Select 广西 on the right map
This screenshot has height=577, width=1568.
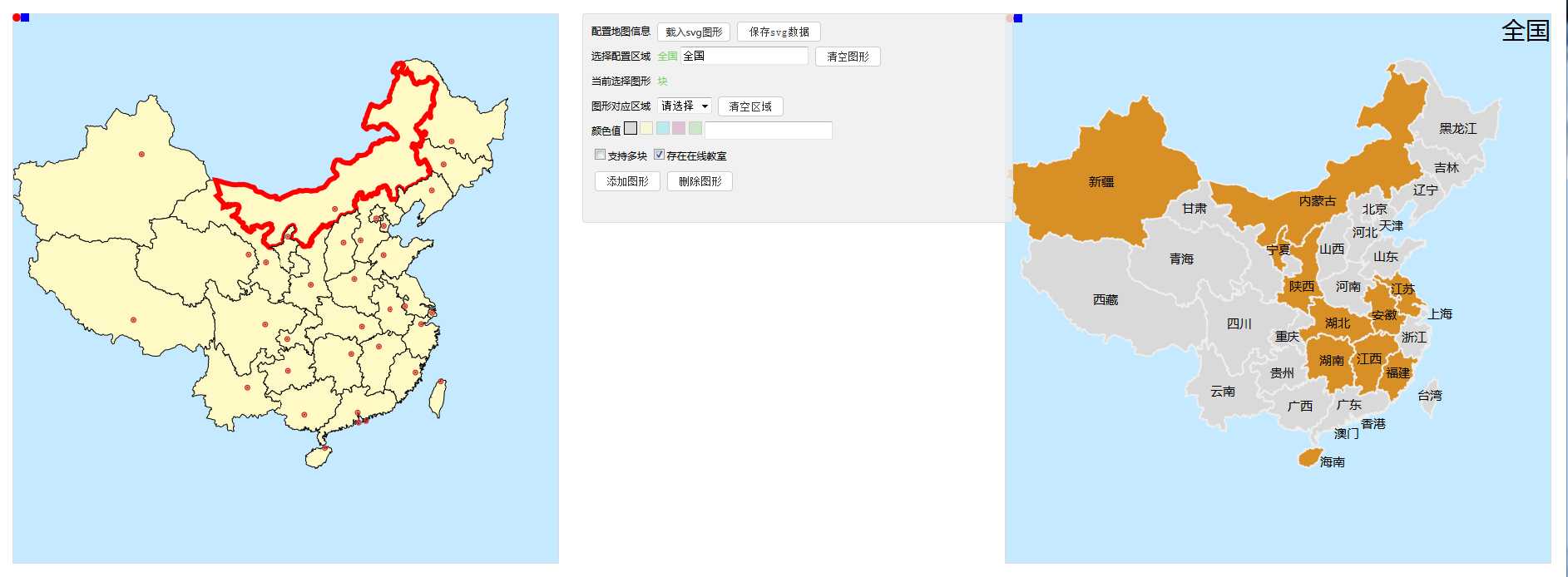pyautogui.click(x=1299, y=406)
